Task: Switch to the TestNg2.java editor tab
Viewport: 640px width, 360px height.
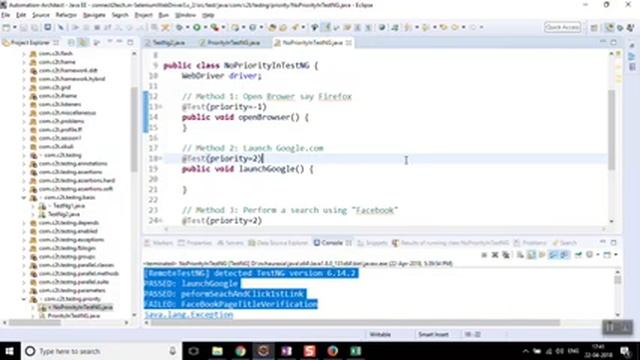Action: pos(165,42)
